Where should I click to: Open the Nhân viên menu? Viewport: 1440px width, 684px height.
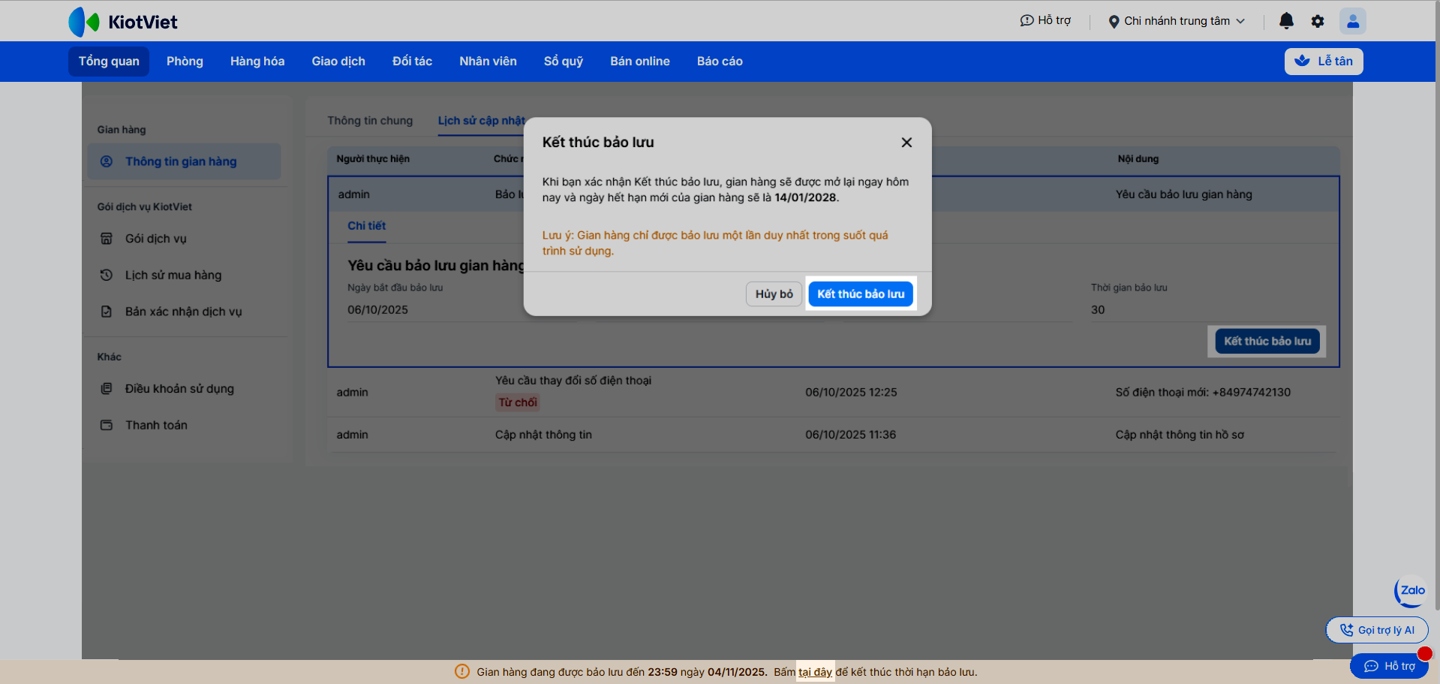[x=488, y=61]
